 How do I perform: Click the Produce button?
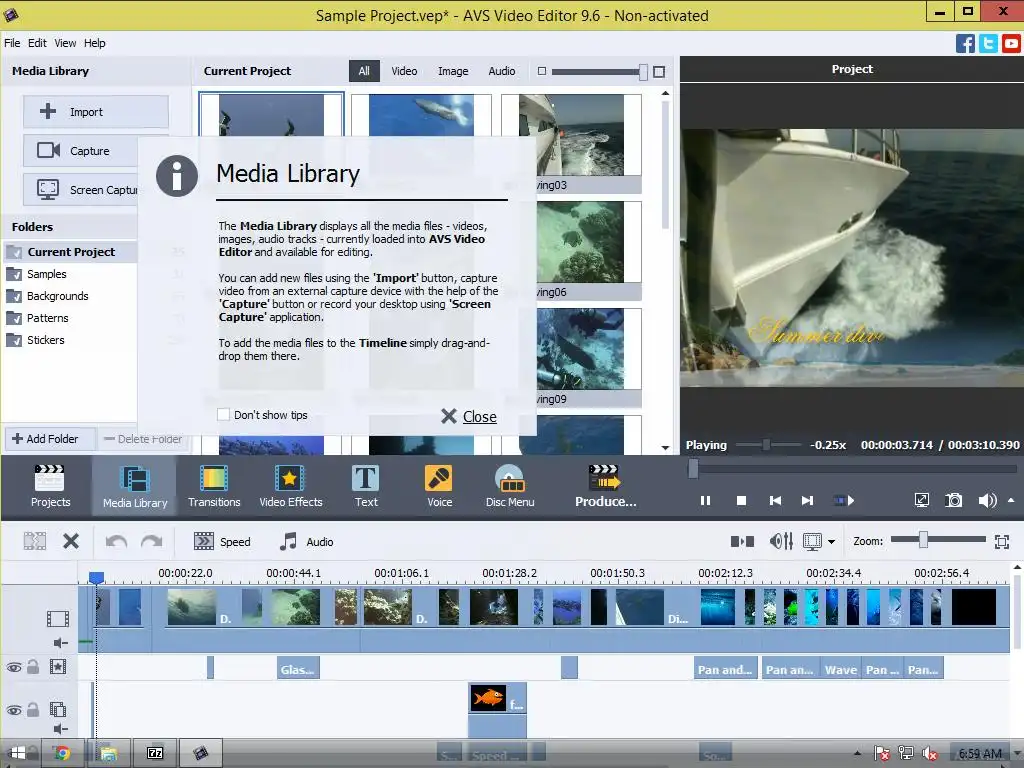605,486
